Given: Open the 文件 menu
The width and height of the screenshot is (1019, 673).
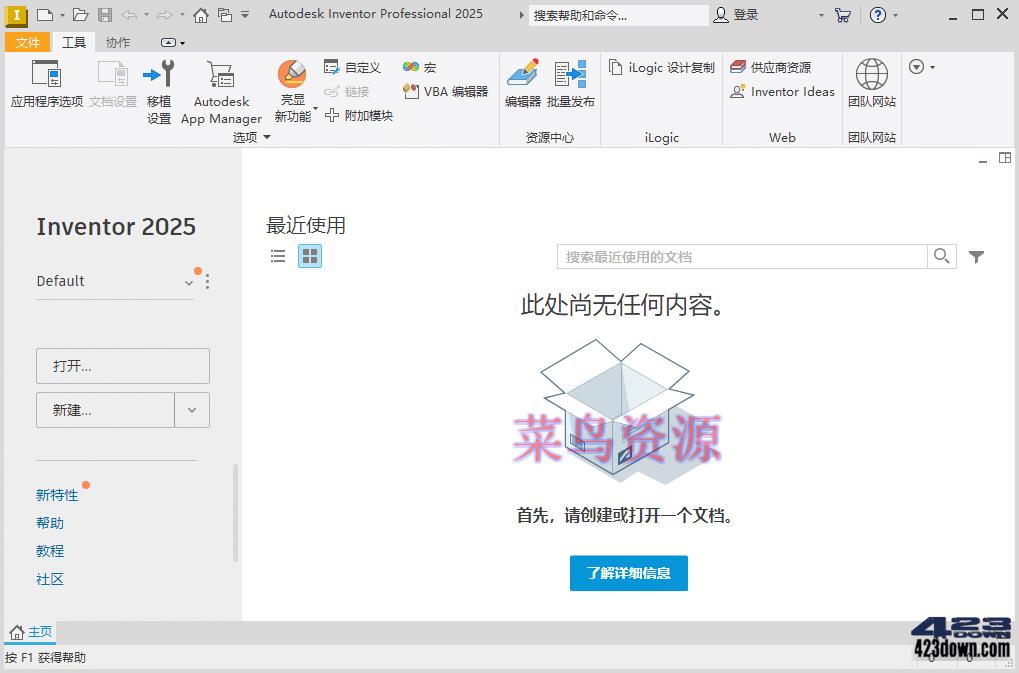Looking at the screenshot, I should coord(28,42).
